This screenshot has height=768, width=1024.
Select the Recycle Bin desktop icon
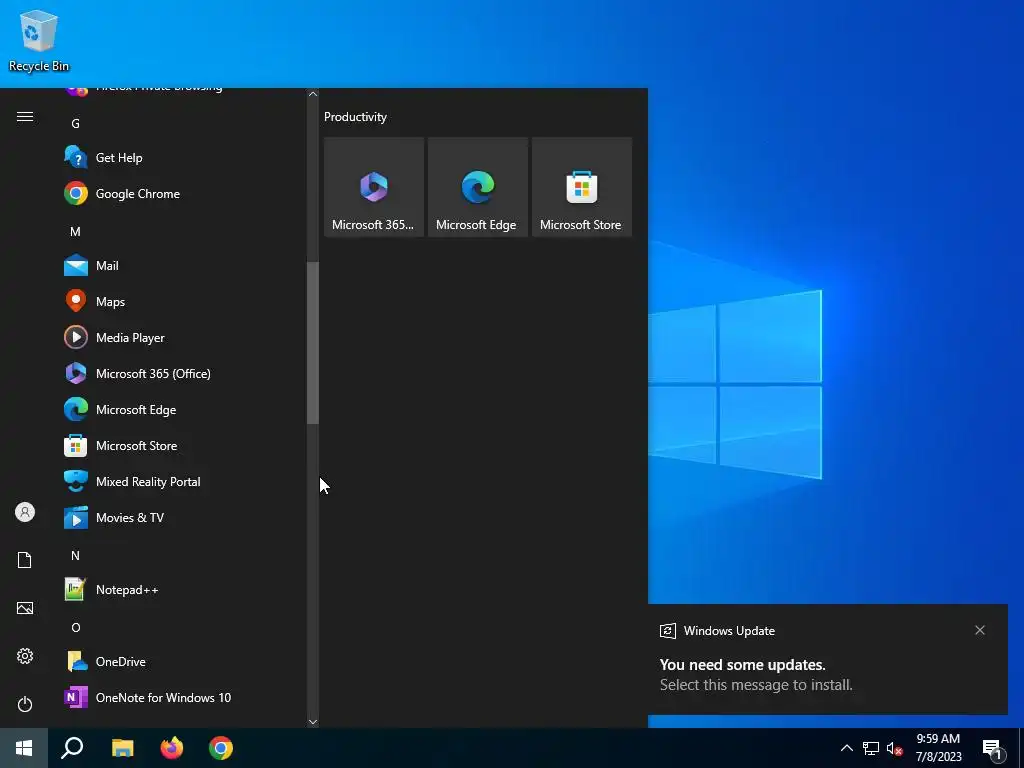(x=39, y=40)
